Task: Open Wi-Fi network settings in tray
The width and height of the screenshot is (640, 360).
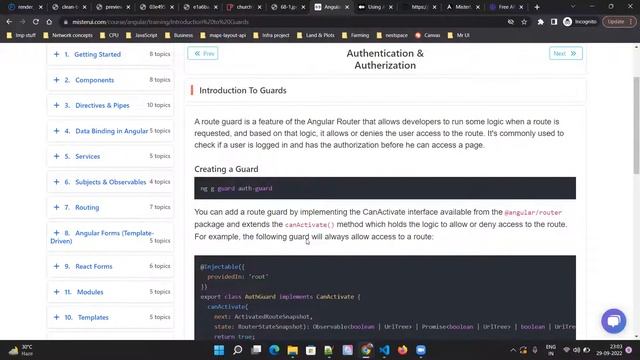Action: [x=567, y=350]
